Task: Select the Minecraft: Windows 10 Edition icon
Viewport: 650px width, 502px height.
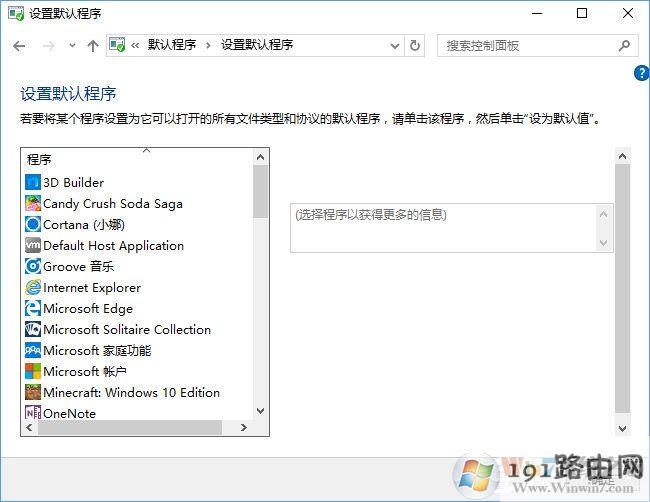Action: (x=33, y=392)
